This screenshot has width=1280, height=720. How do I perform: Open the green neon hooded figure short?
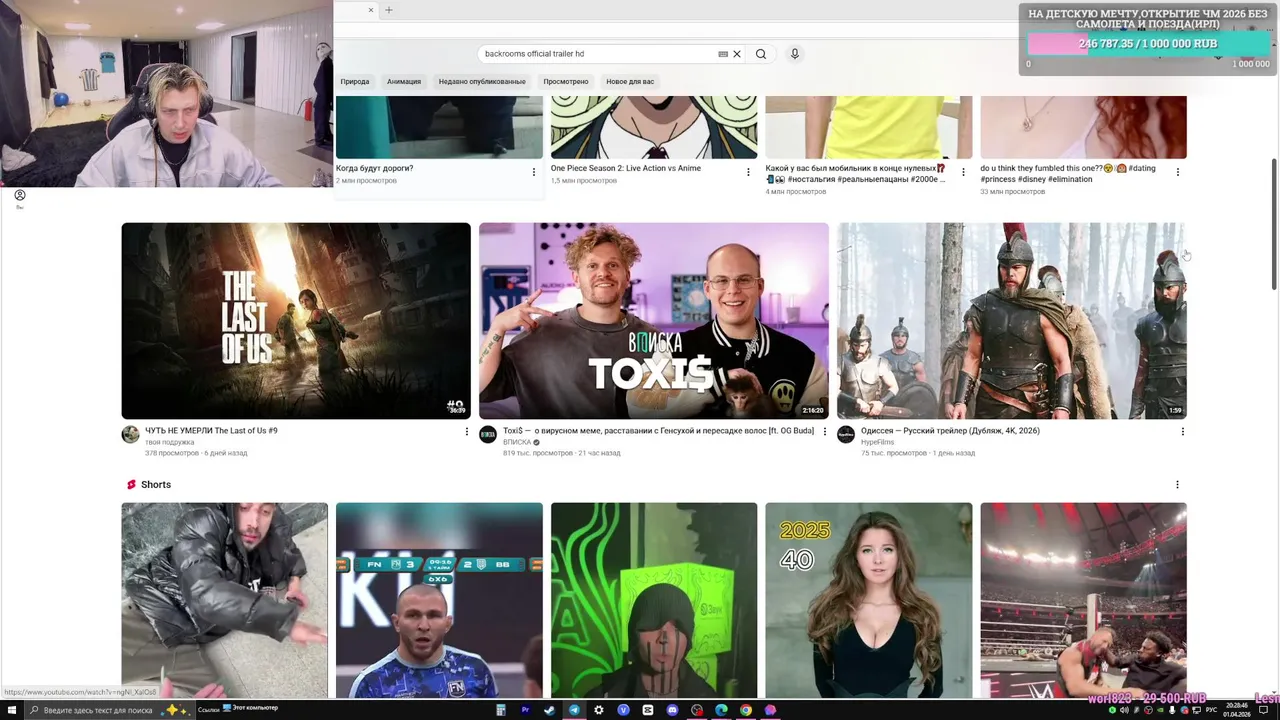coord(654,600)
